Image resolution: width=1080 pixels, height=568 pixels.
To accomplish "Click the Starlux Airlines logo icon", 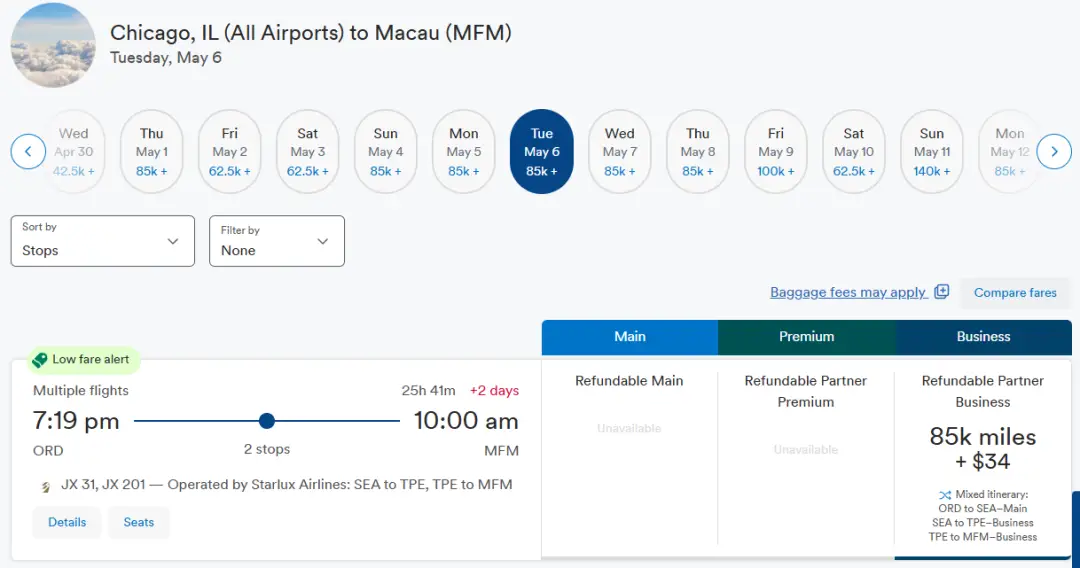I will pyautogui.click(x=45, y=486).
